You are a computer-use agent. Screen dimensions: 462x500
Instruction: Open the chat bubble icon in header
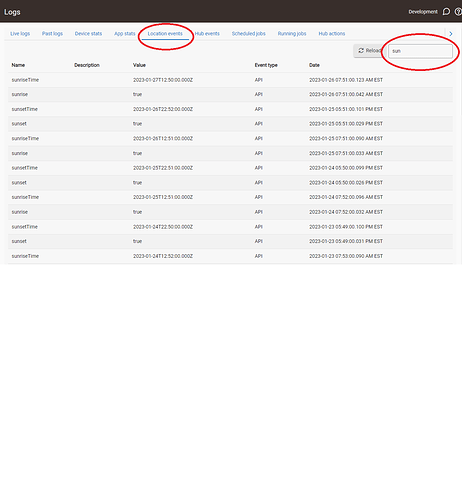coord(446,12)
